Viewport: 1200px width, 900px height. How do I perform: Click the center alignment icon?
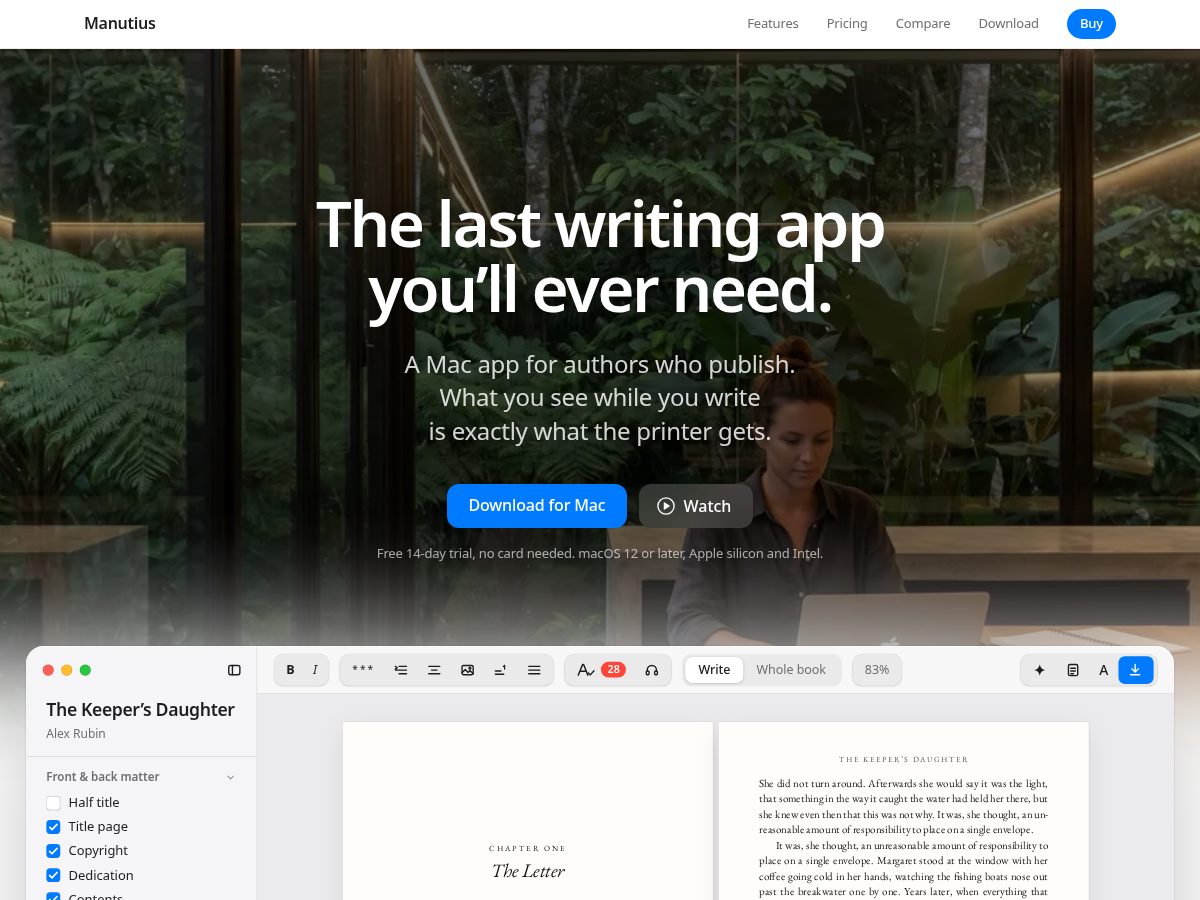[x=434, y=670]
